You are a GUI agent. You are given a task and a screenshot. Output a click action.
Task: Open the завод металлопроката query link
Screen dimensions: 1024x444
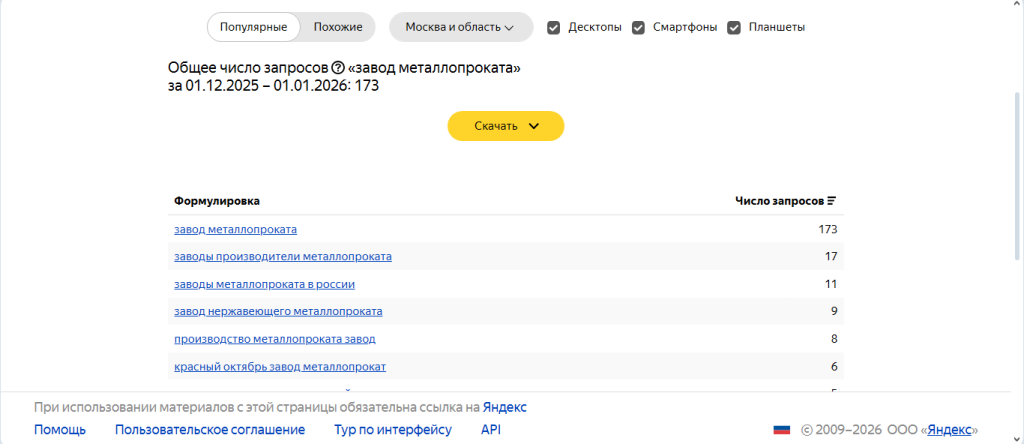pos(235,229)
